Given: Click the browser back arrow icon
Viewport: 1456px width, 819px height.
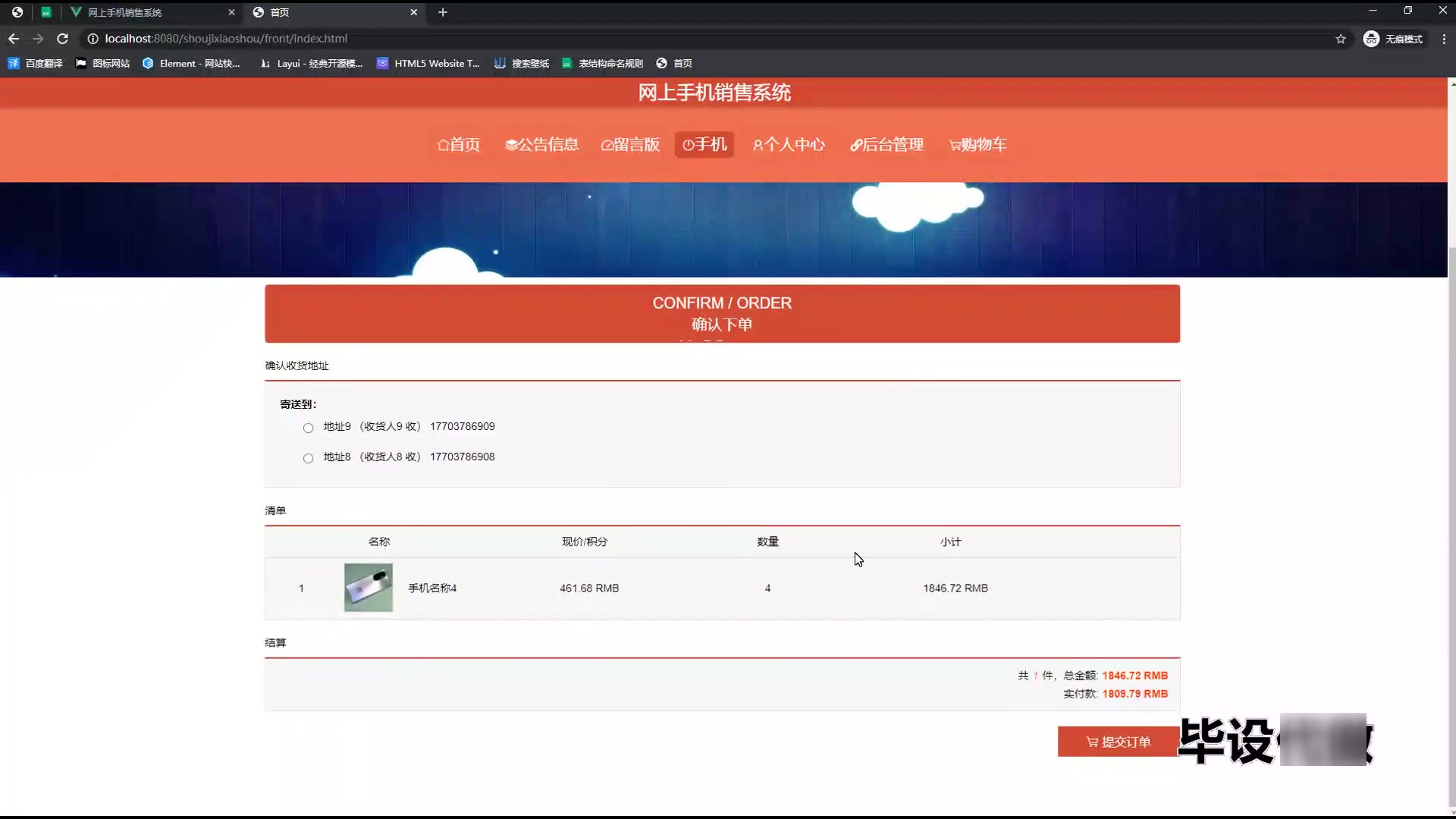Looking at the screenshot, I should [x=14, y=39].
